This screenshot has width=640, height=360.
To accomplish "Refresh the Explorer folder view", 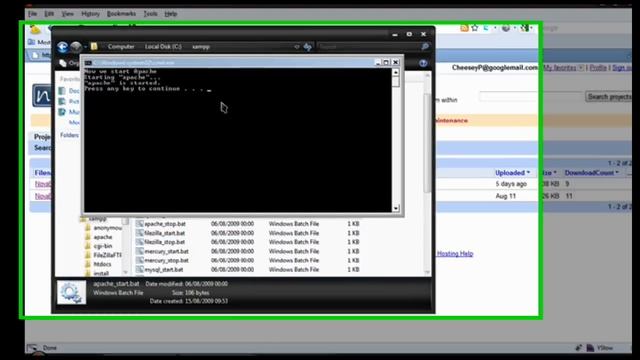I will 308,47.
